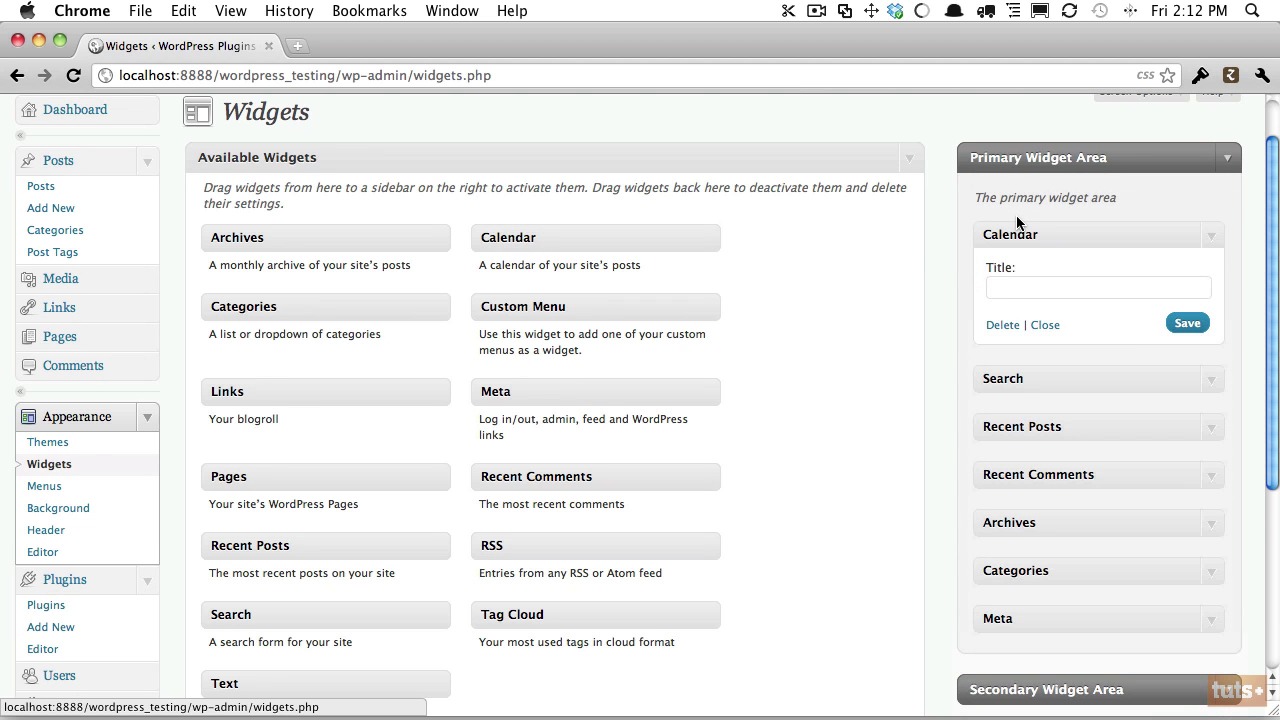
Task: Expand the Secondary Widget Area panel
Action: [x=1227, y=690]
